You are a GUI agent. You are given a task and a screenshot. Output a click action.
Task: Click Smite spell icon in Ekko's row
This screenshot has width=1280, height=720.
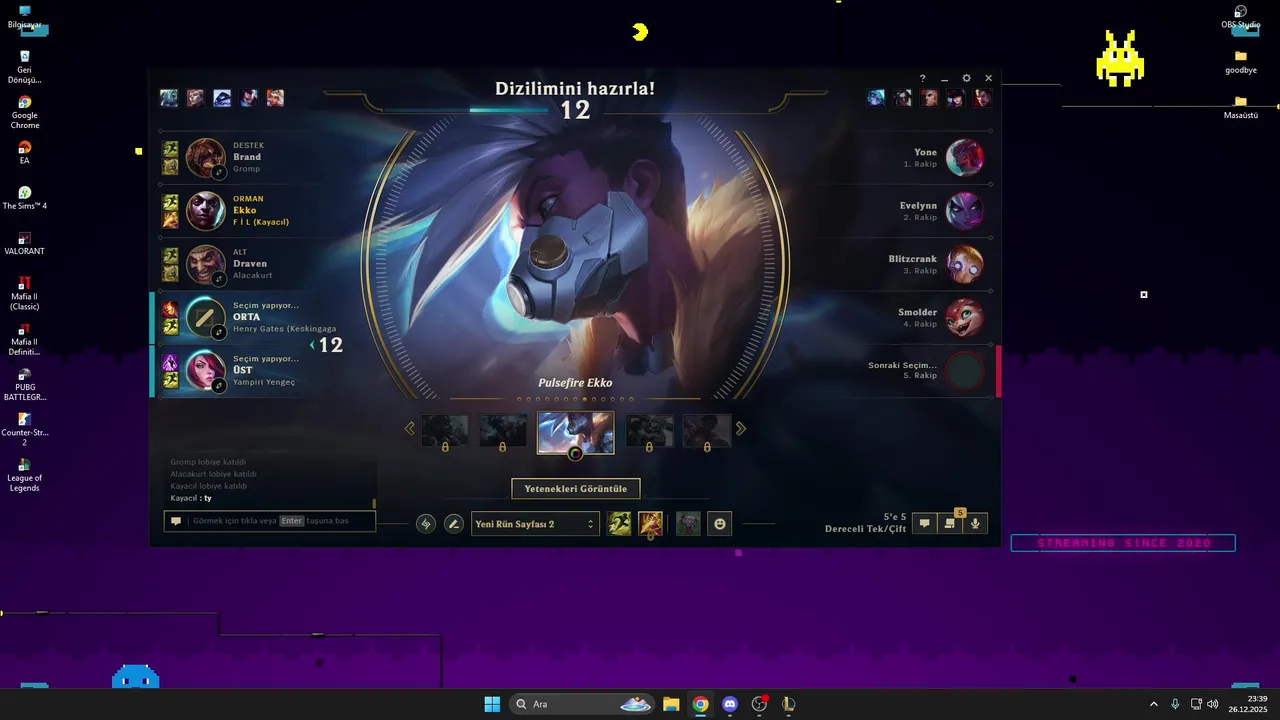(171, 219)
